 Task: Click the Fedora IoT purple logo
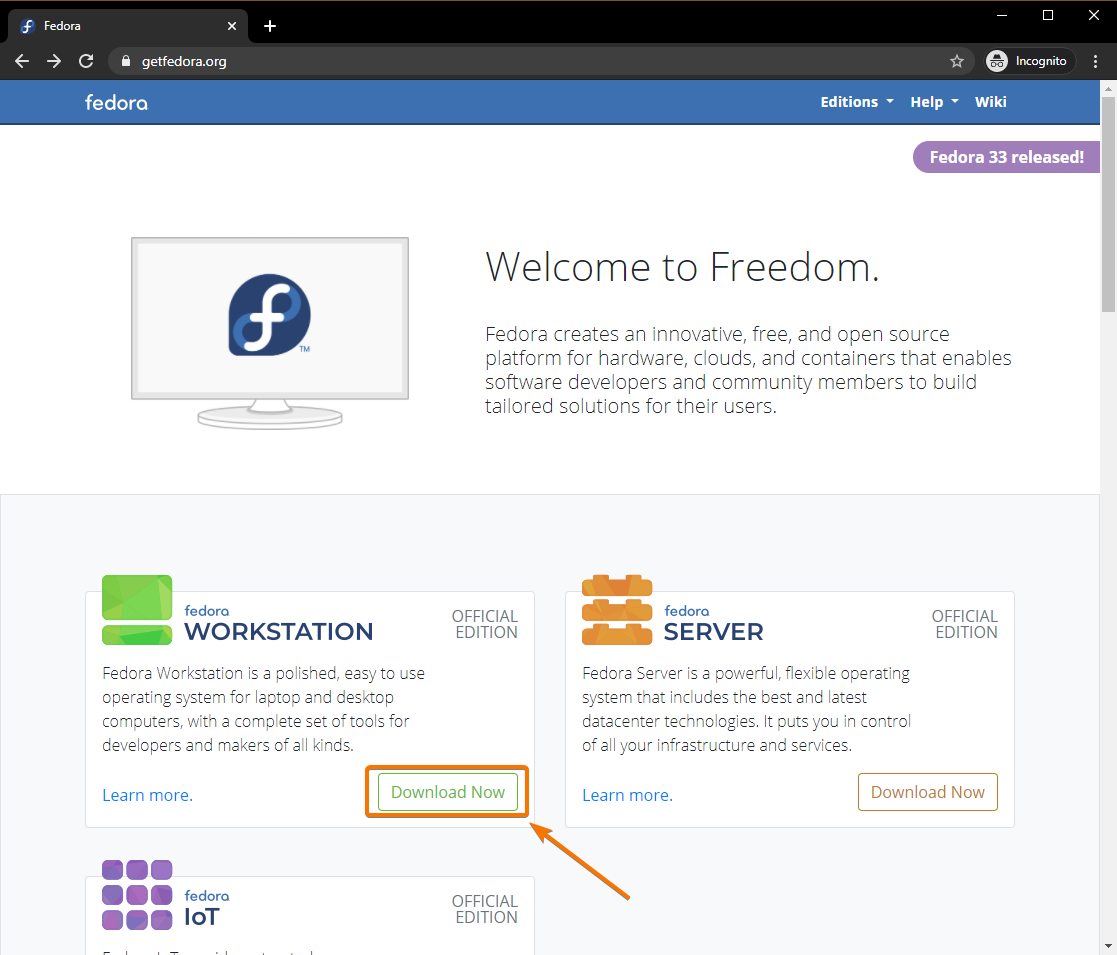point(137,895)
